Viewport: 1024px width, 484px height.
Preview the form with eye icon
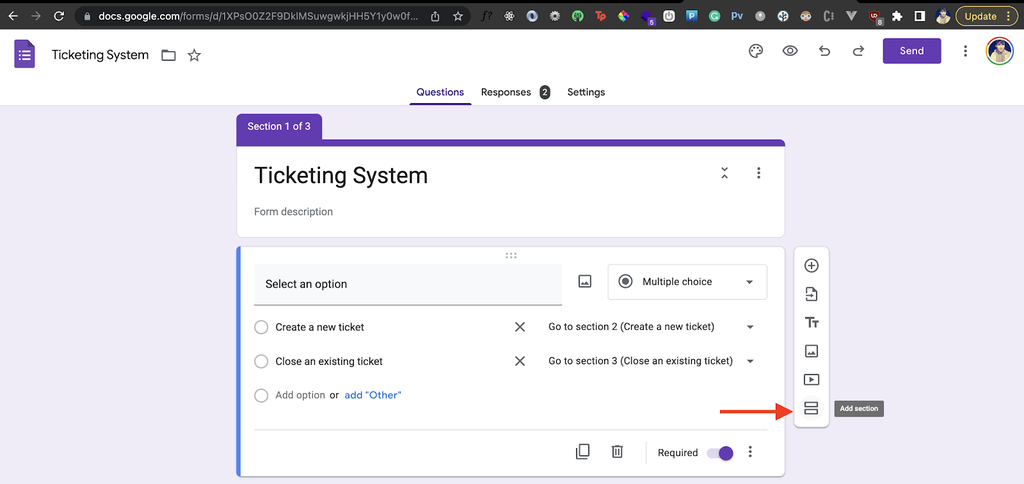pyautogui.click(x=790, y=52)
